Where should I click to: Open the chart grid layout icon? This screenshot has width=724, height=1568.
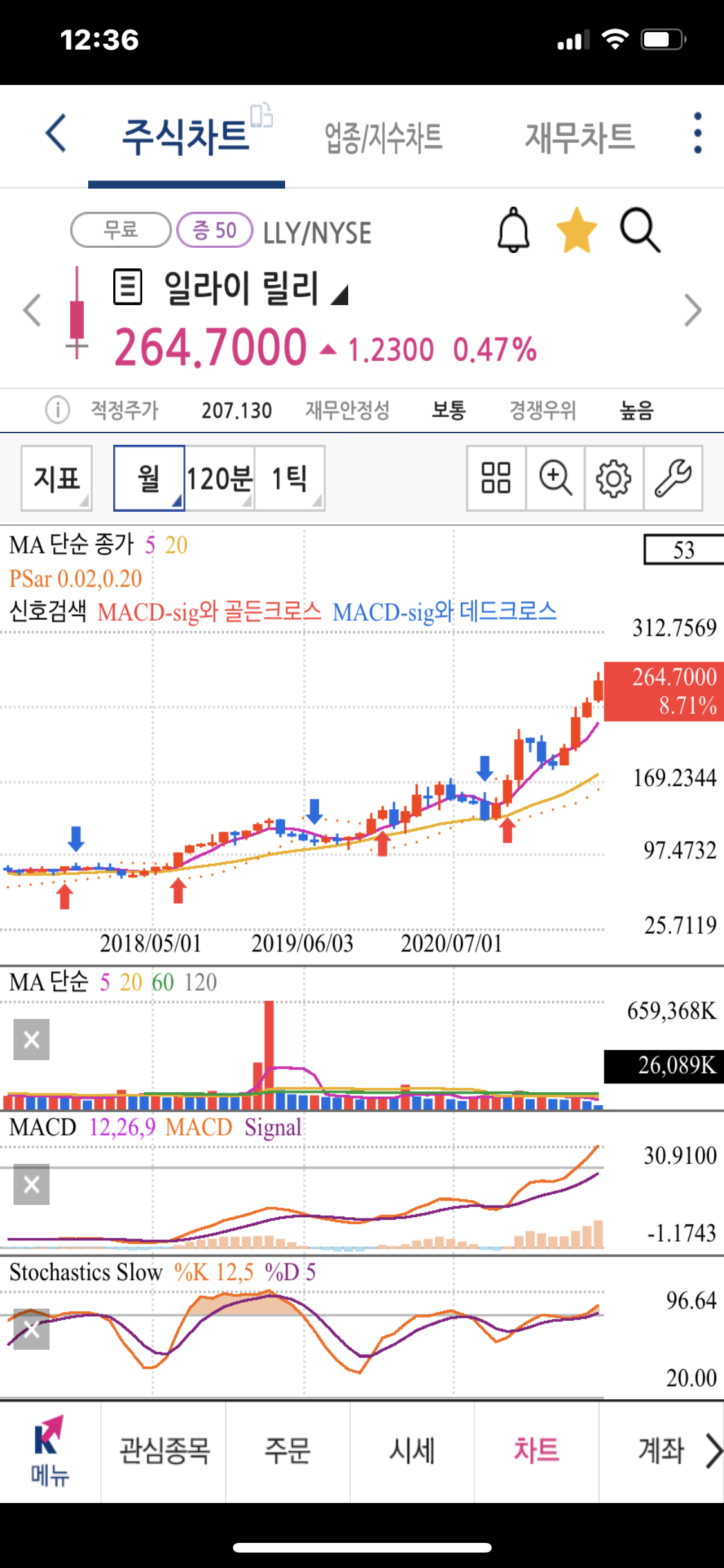496,478
